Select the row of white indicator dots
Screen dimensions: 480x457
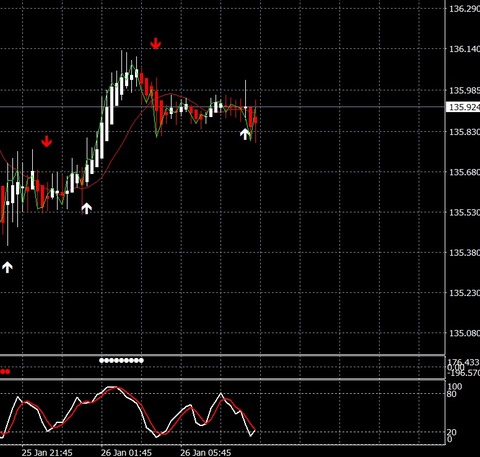(x=121, y=360)
